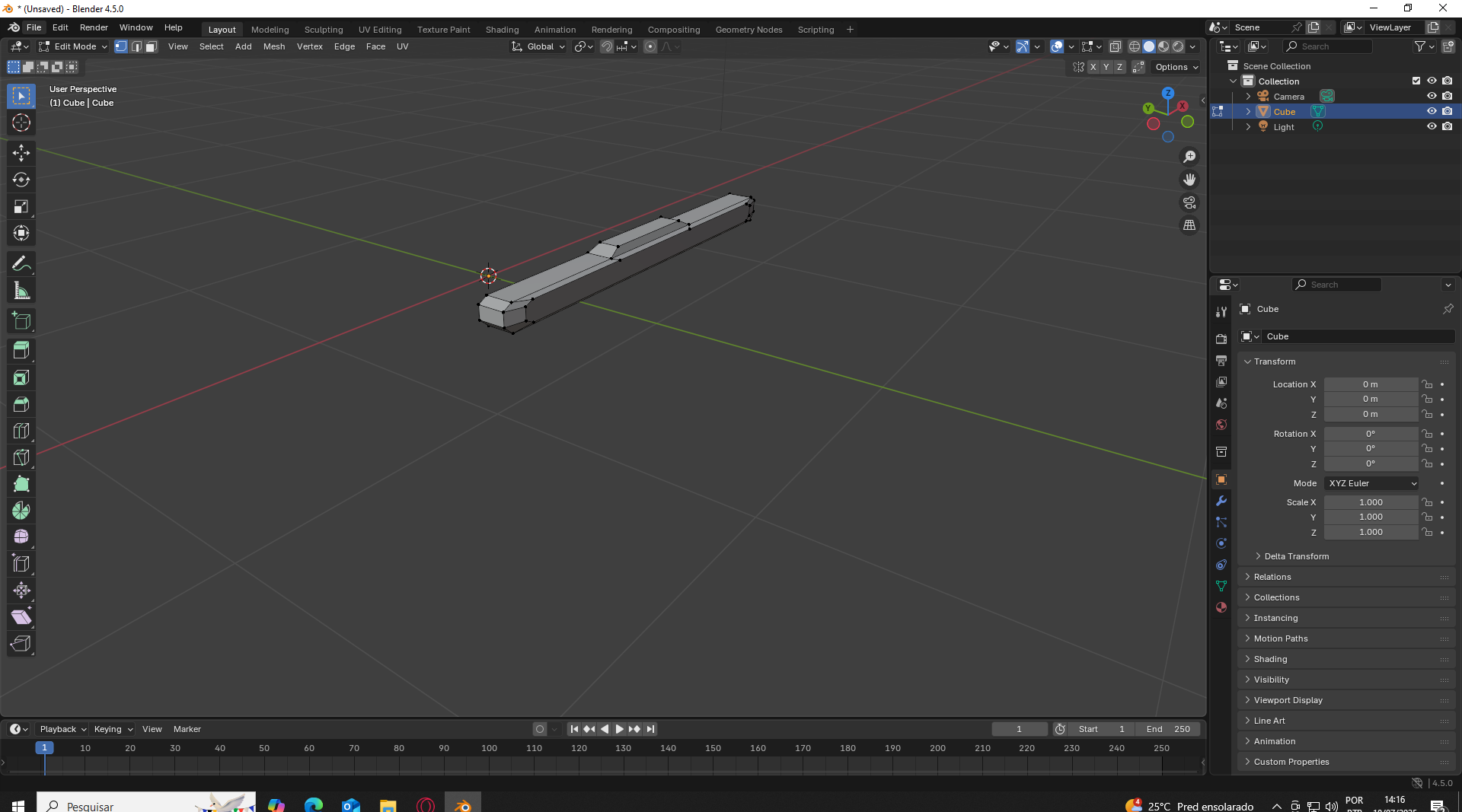This screenshot has height=812, width=1462.
Task: Expand the Viewport Display panel
Action: coord(1288,700)
